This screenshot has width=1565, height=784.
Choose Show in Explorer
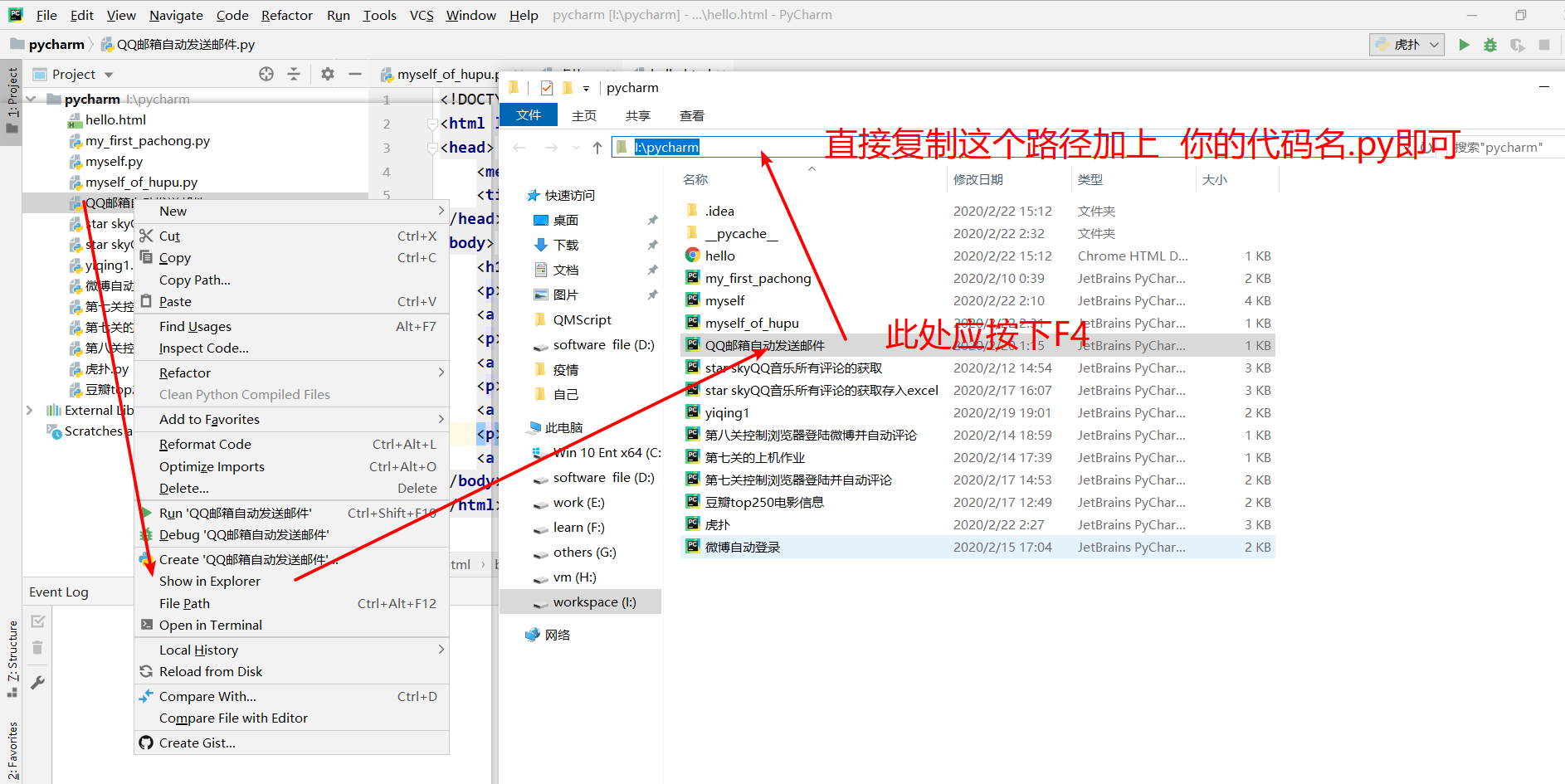coord(291,581)
